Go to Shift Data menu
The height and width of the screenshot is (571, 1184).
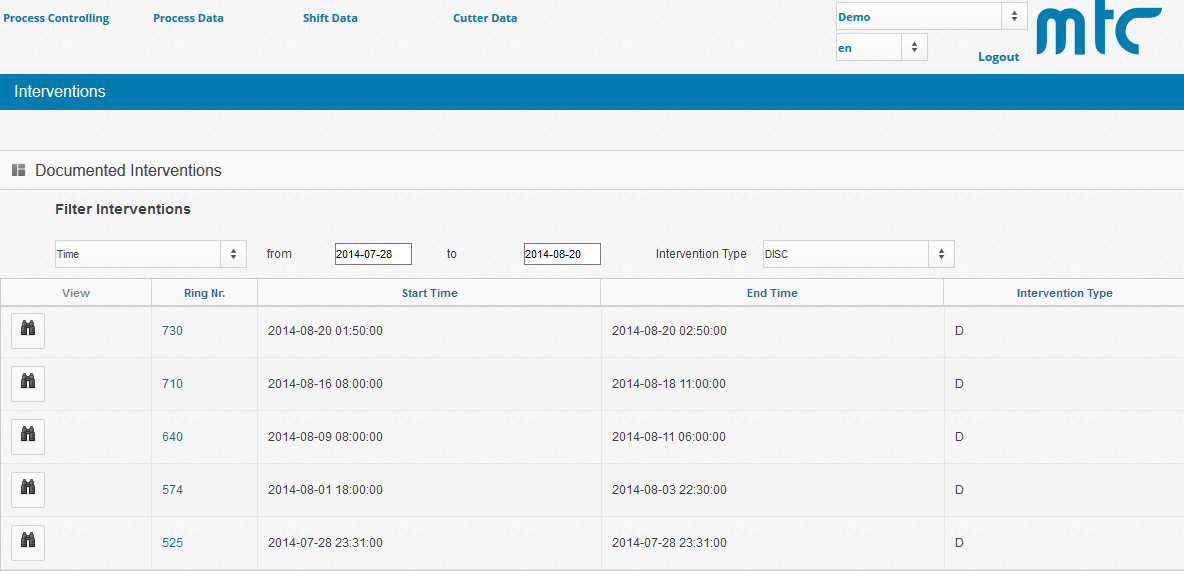(x=330, y=18)
